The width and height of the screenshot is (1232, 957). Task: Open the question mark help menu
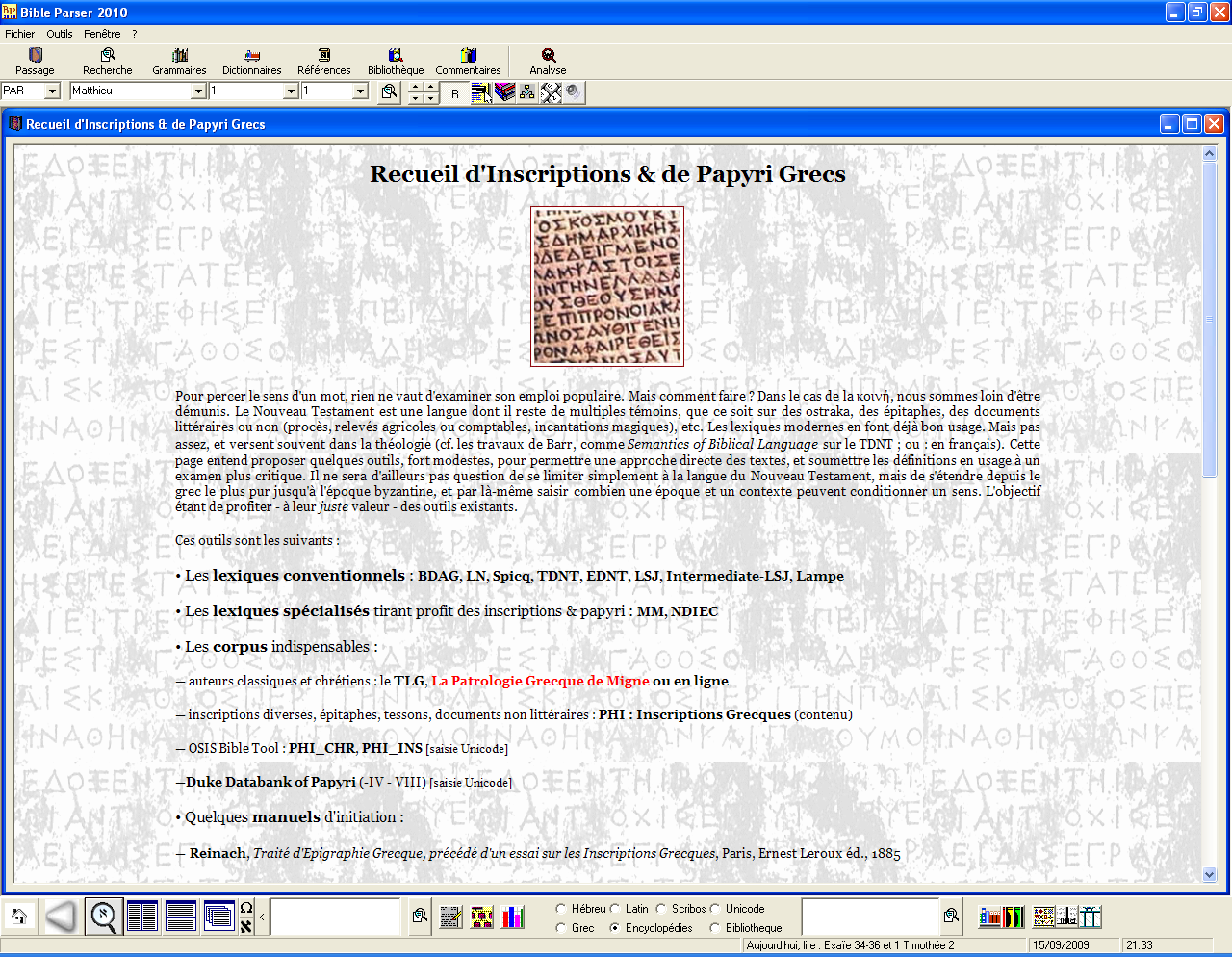(135, 34)
